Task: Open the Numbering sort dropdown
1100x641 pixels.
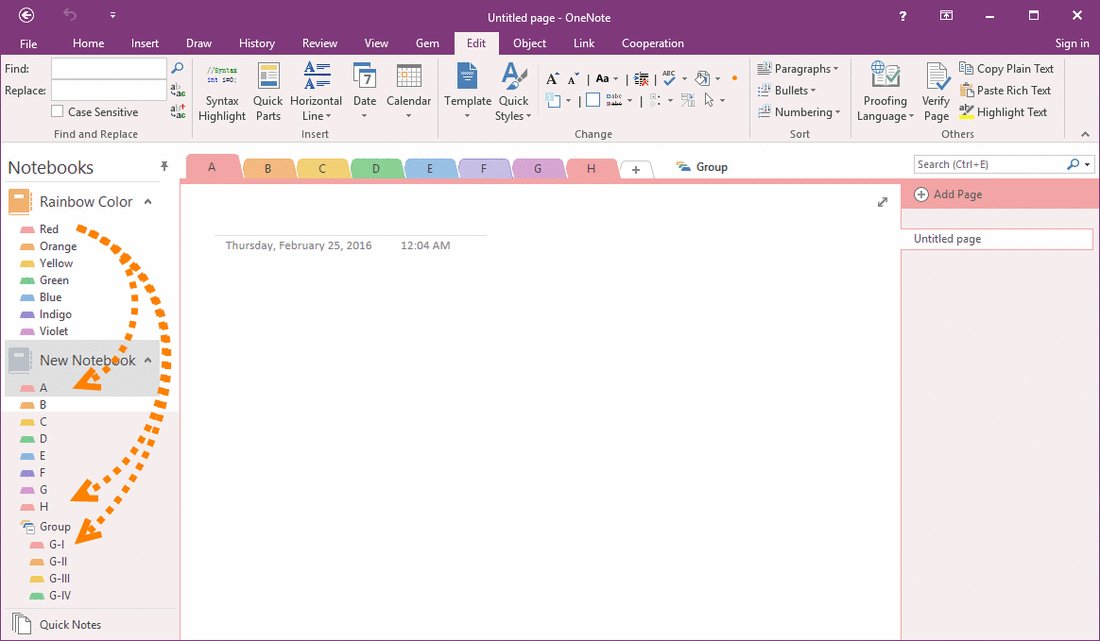Action: pos(799,112)
